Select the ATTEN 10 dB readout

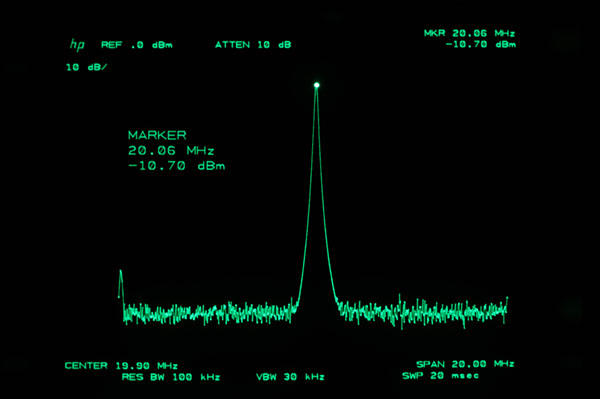point(253,45)
